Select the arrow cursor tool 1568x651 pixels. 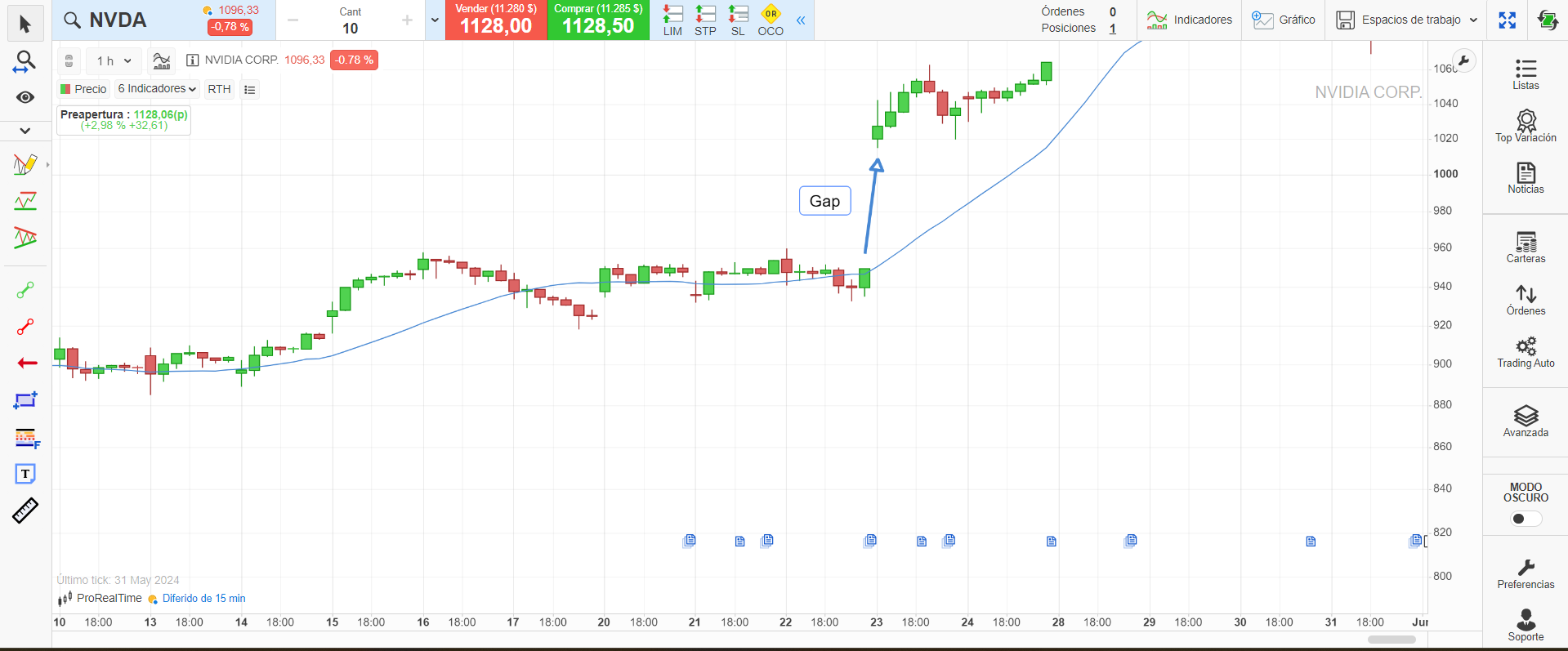(25, 24)
